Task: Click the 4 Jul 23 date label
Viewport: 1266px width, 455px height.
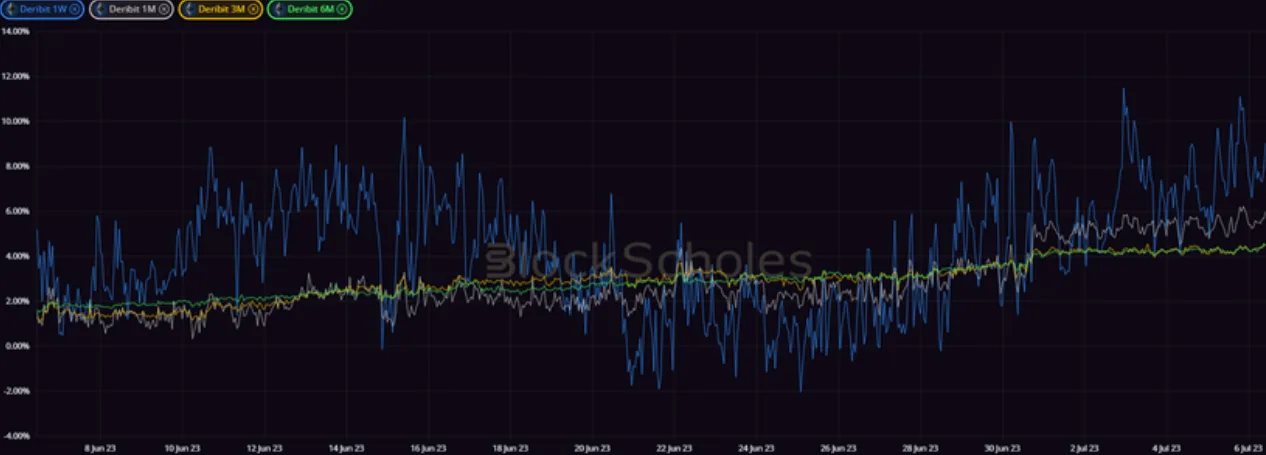Action: click(x=1167, y=449)
